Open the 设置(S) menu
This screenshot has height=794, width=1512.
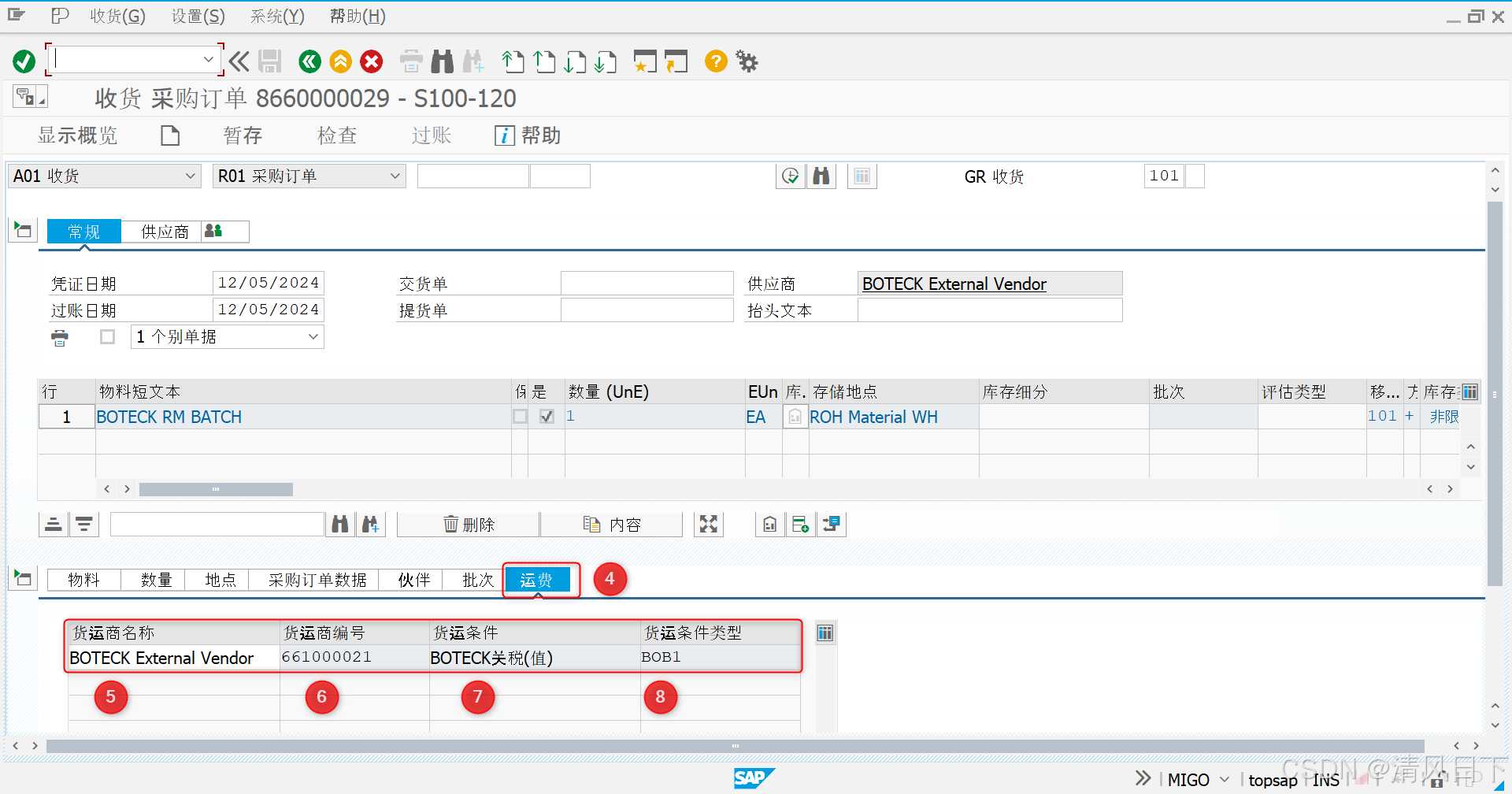coord(198,16)
